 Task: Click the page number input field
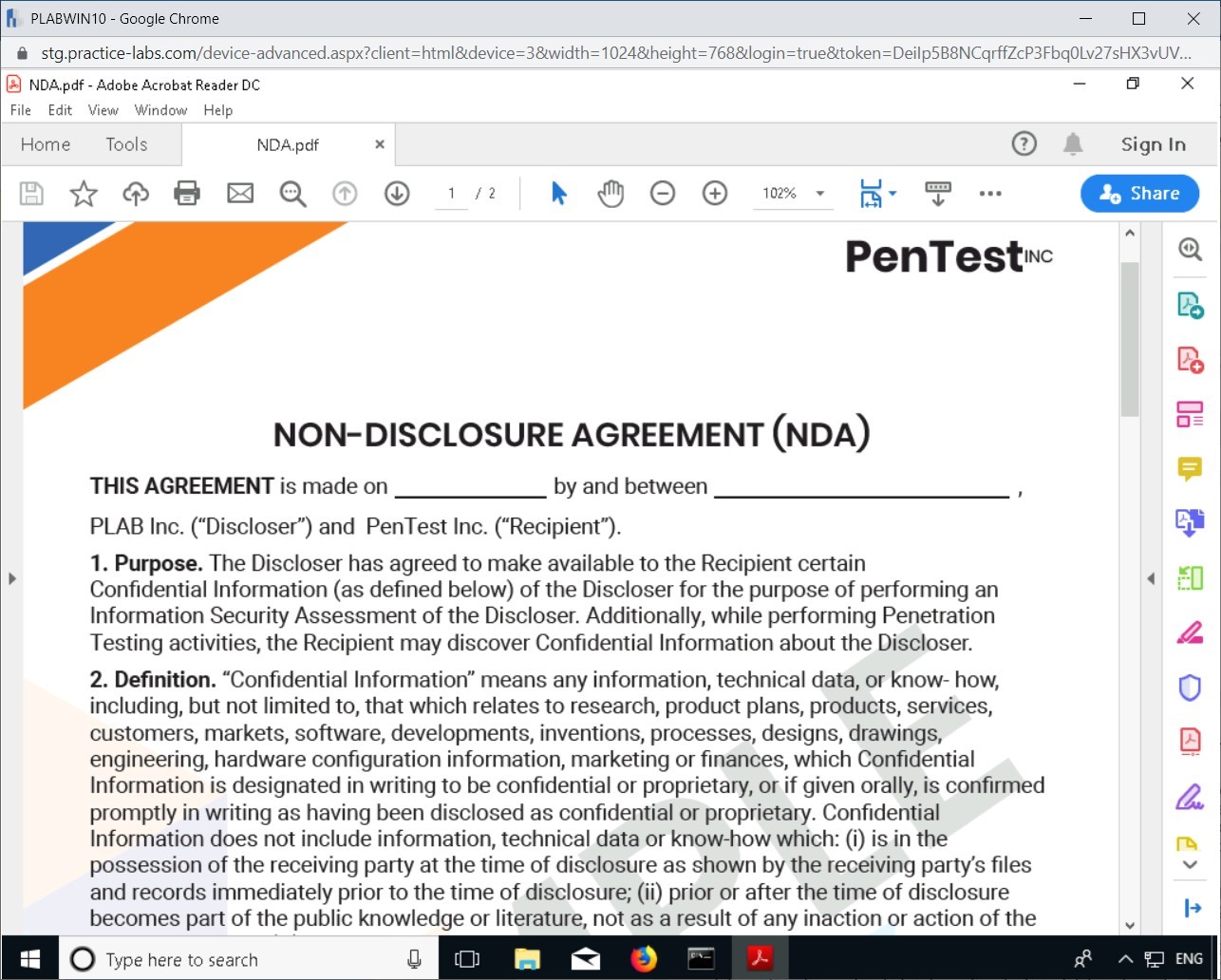point(452,194)
